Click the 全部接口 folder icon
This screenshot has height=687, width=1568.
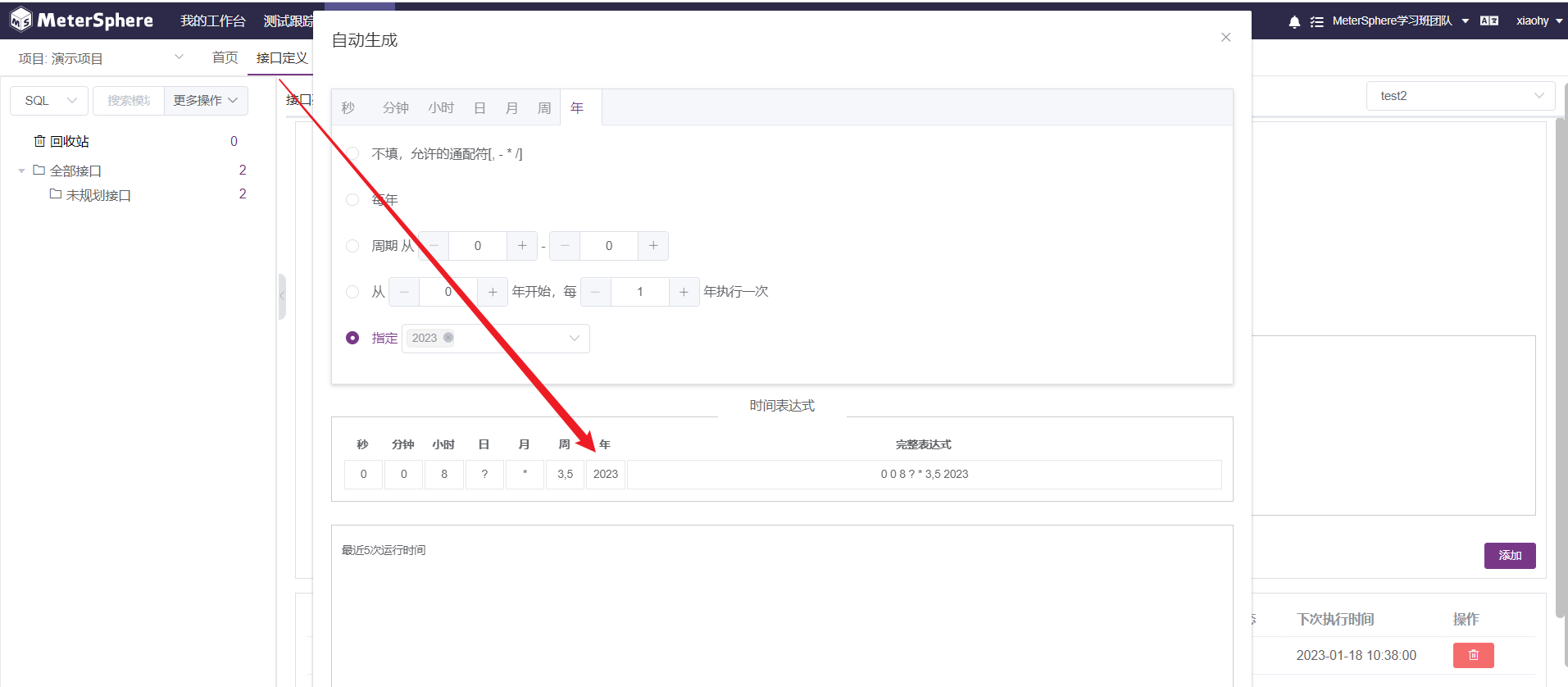point(39,170)
